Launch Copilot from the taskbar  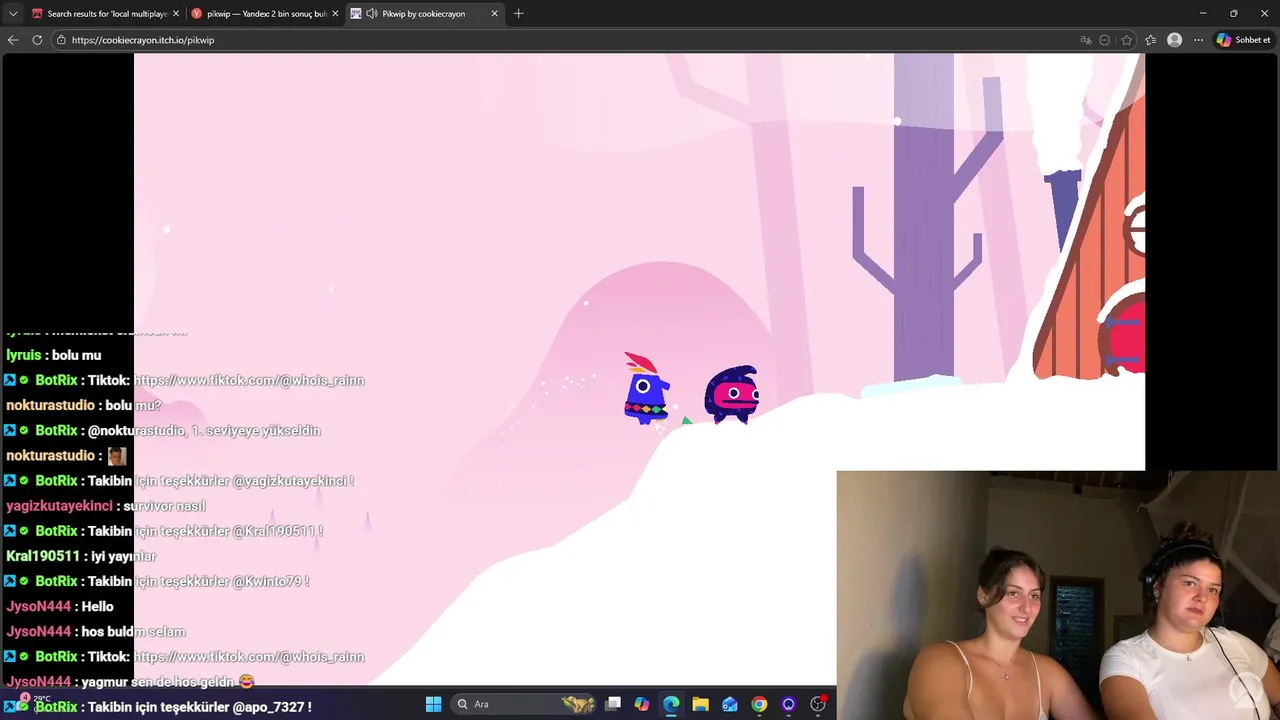pos(642,704)
